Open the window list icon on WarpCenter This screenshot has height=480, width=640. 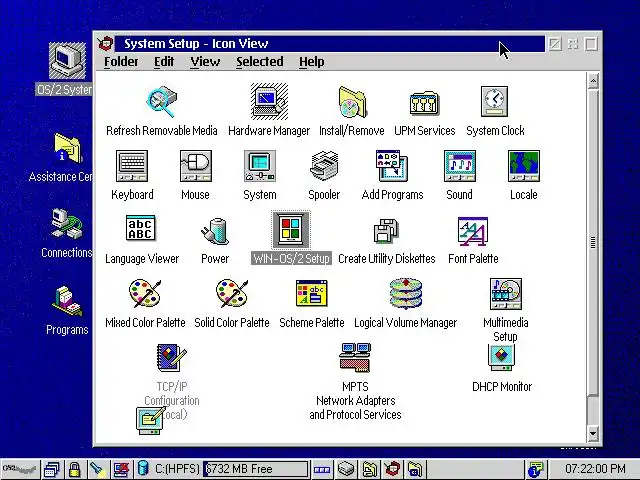pos(52,469)
